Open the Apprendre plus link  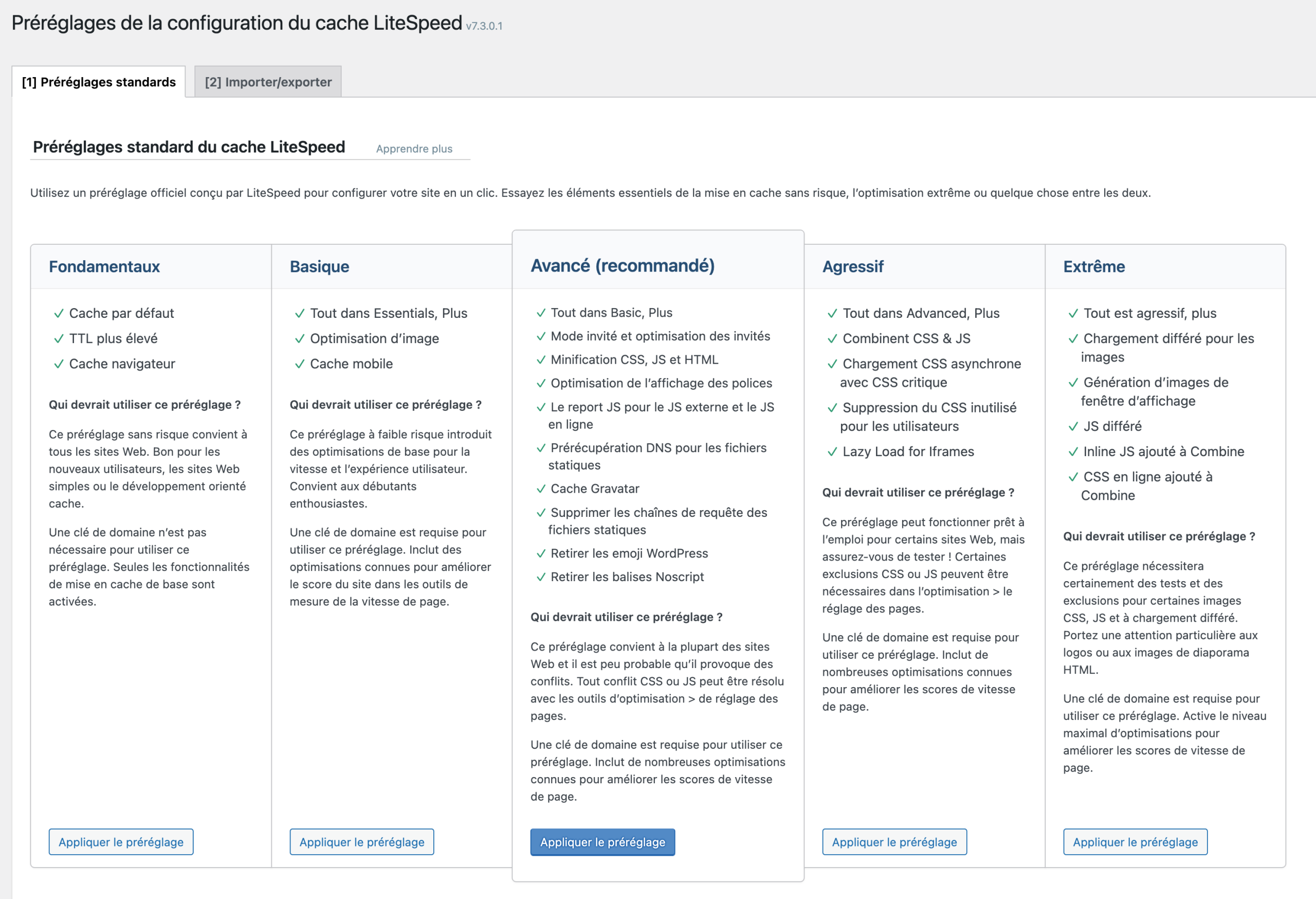tap(414, 149)
